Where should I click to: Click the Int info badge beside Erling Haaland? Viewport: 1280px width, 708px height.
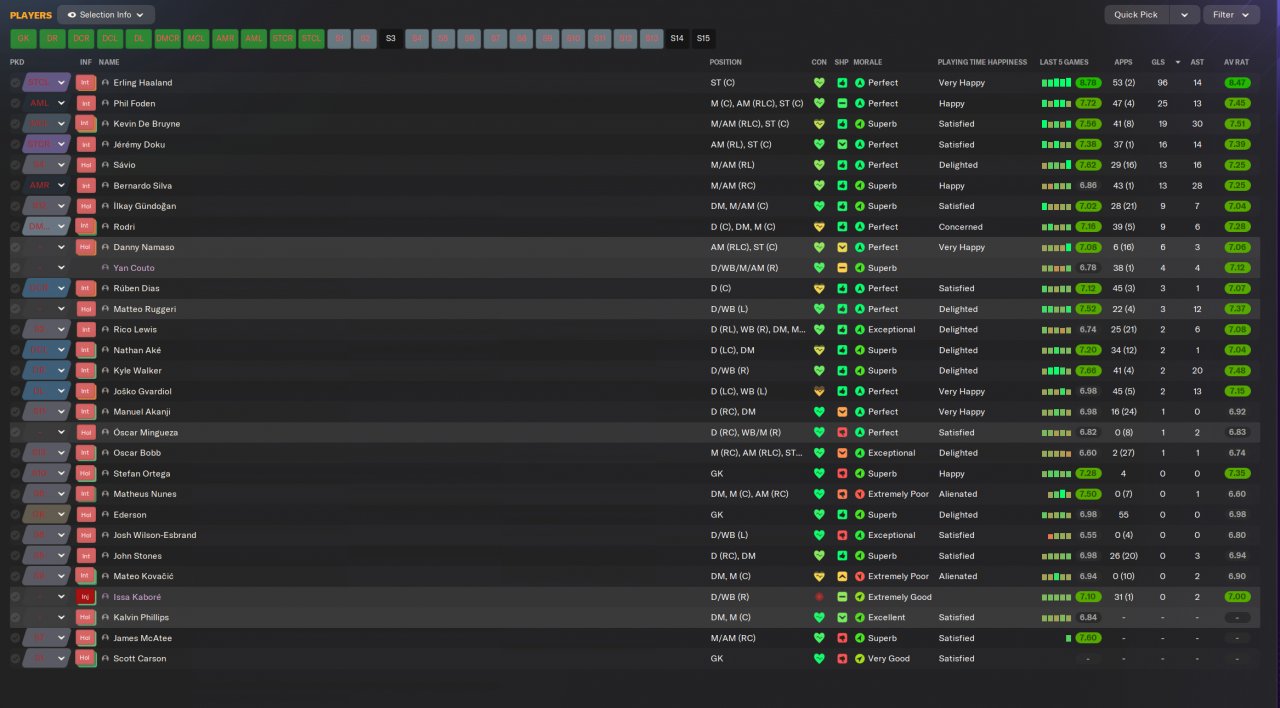click(85, 83)
